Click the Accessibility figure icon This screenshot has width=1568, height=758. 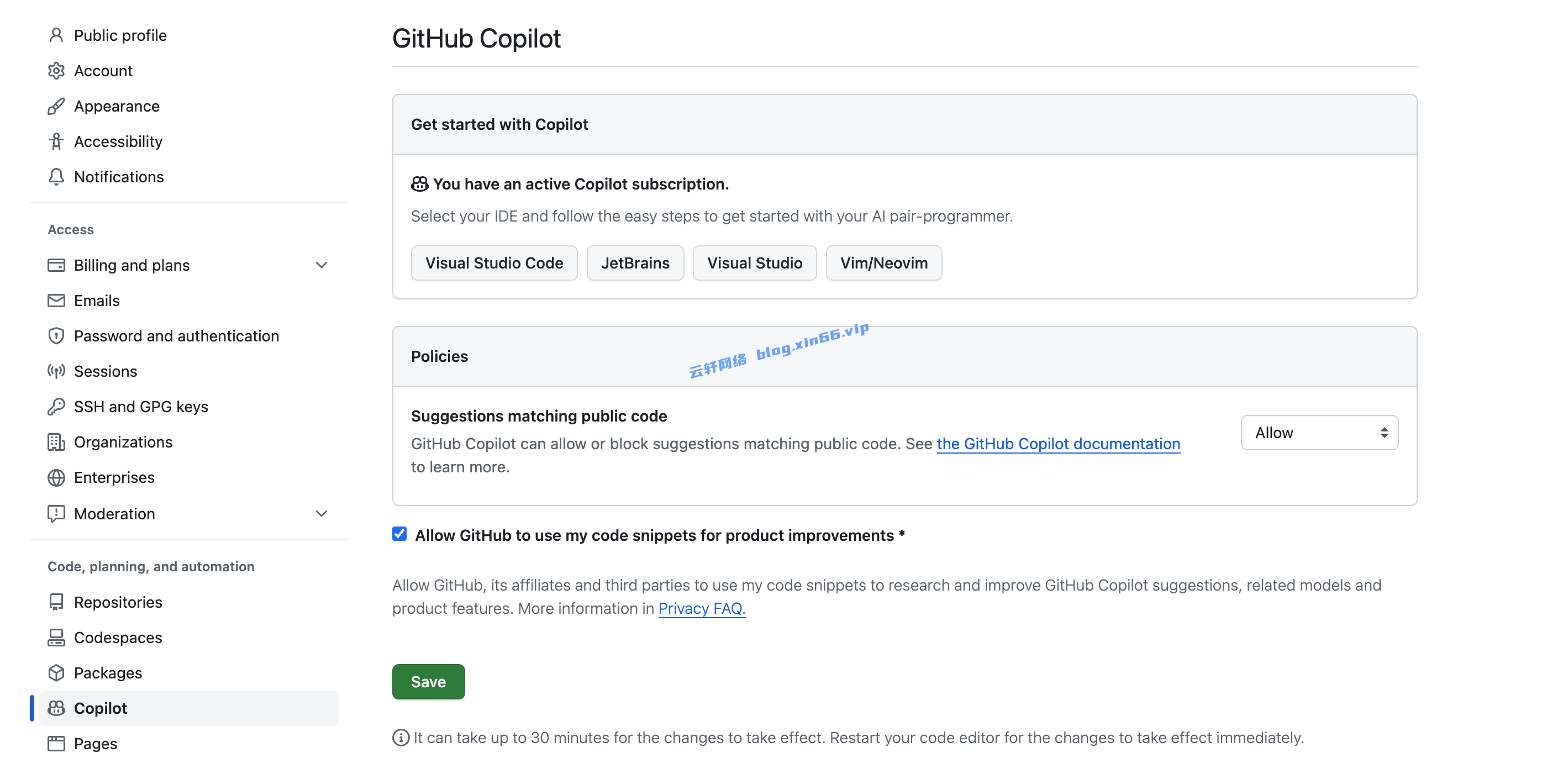coord(56,141)
